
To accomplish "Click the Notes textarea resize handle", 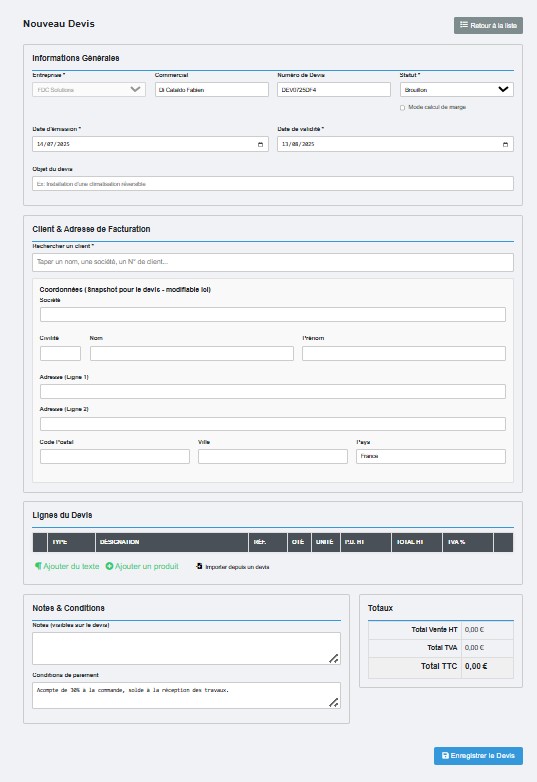I will click(x=334, y=658).
